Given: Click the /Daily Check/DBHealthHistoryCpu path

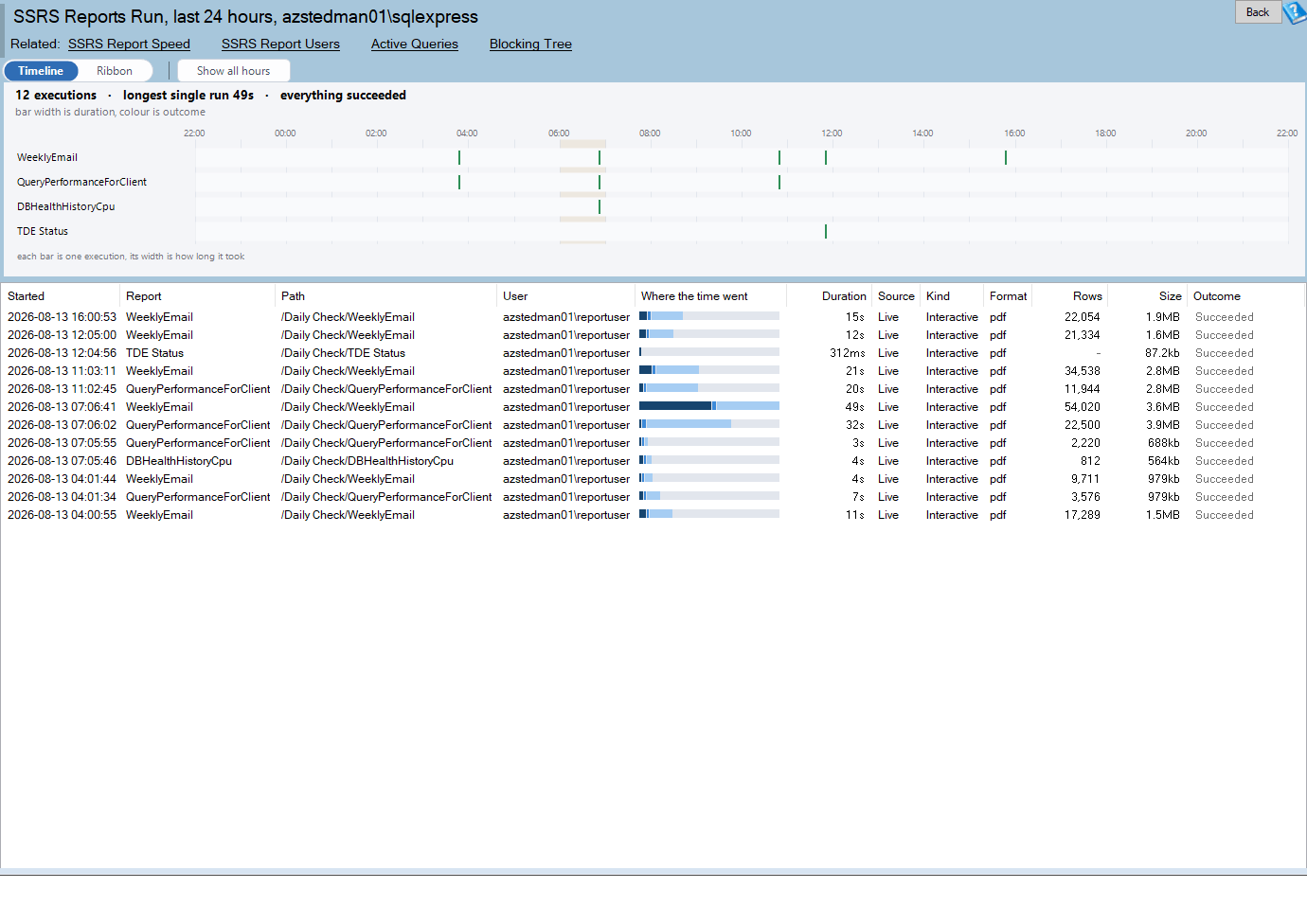Looking at the screenshot, I should click(367, 461).
